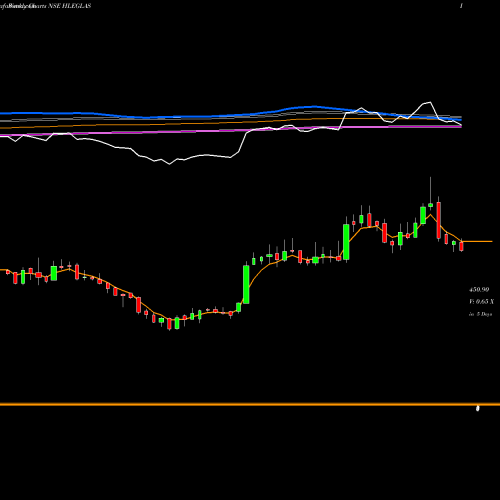The width and height of the screenshot is (500, 500).
Task: Click the lowest point of the white indicator line
Action: 169,164
